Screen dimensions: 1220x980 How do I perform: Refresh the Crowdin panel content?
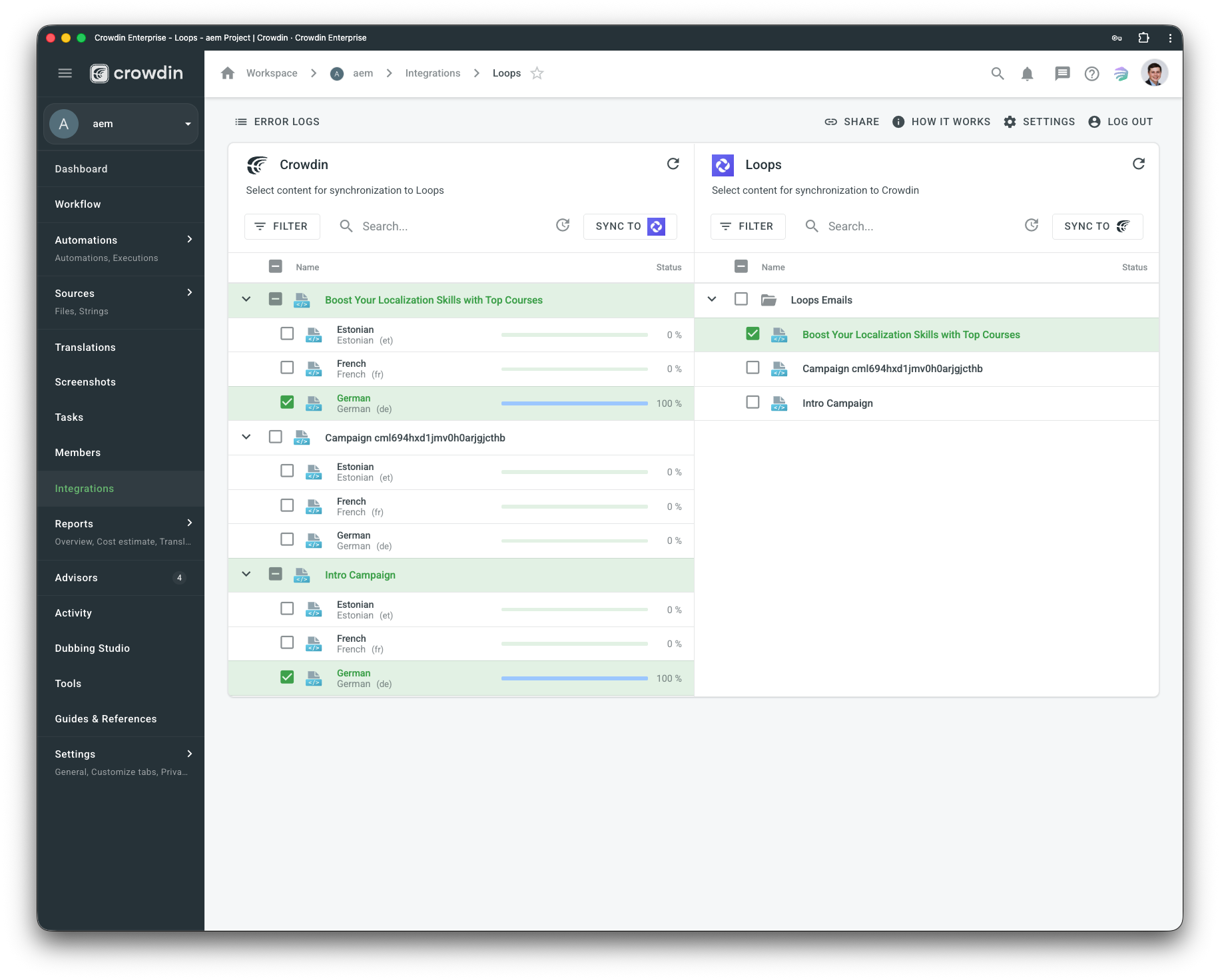click(x=673, y=164)
